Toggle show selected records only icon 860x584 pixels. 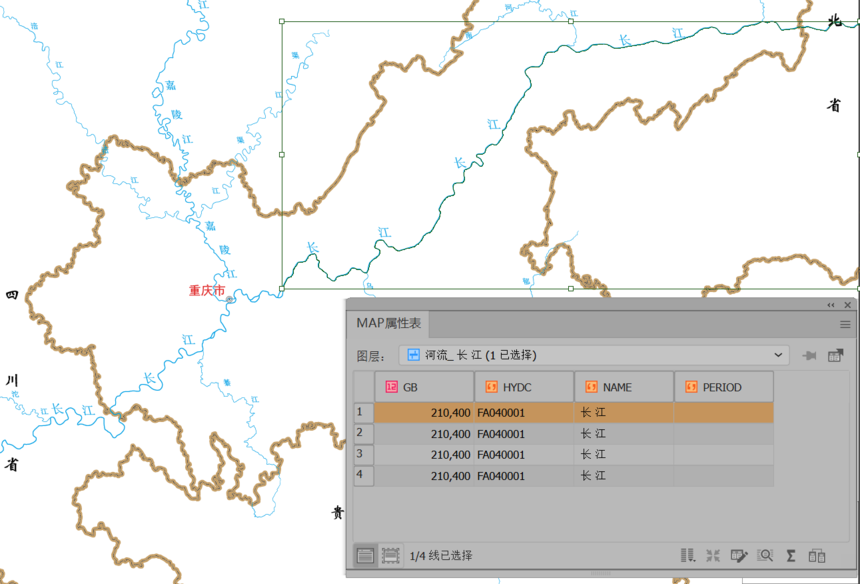[391, 555]
